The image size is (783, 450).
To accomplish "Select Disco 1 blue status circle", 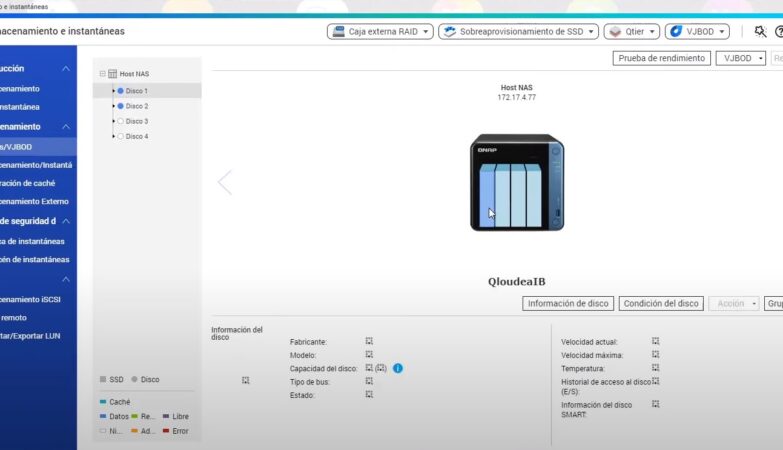I will pyautogui.click(x=120, y=91).
